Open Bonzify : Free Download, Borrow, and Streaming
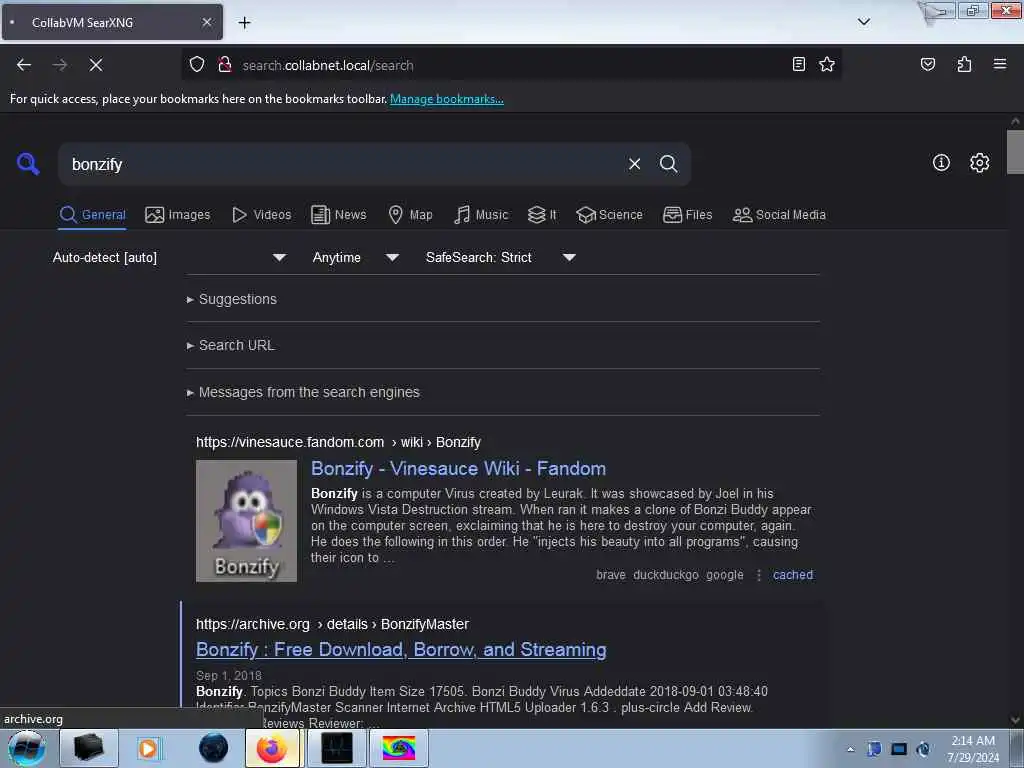 (401, 650)
